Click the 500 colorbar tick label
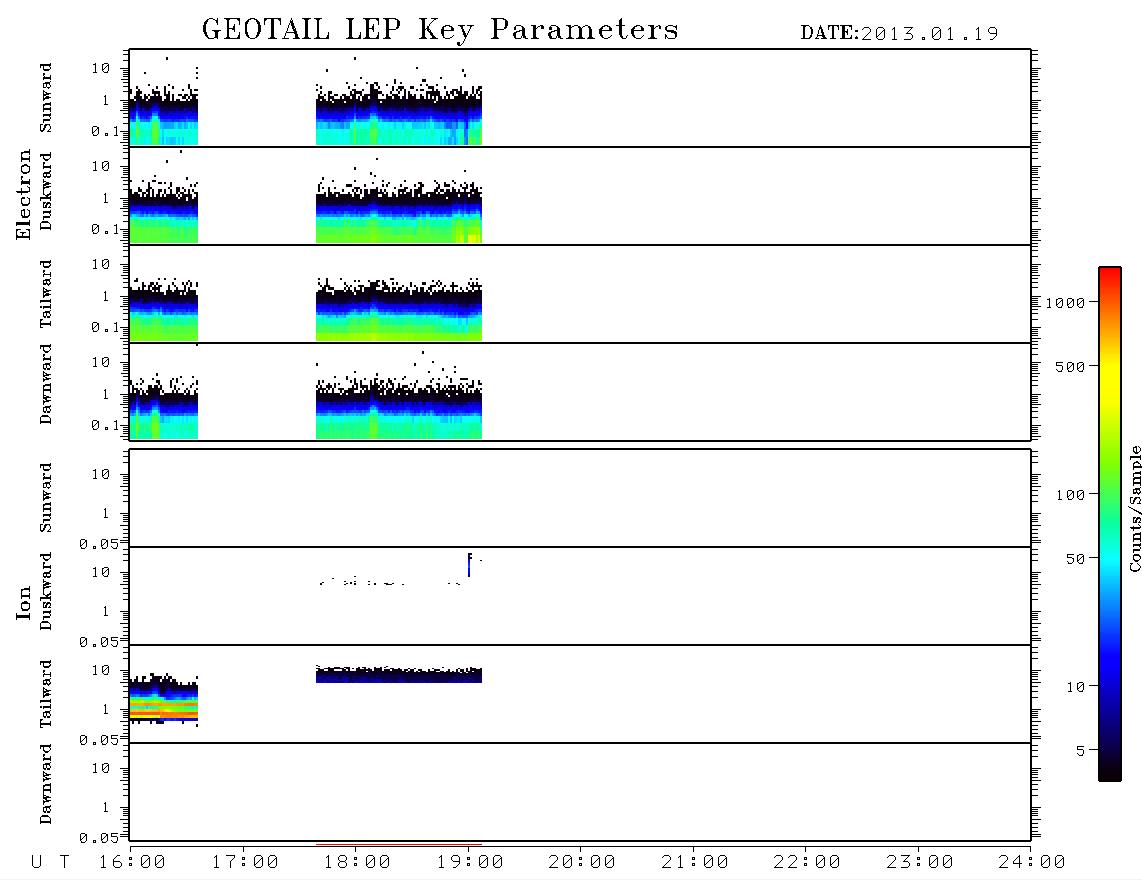Screen dimensions: 1142x880 pyautogui.click(x=1071, y=367)
